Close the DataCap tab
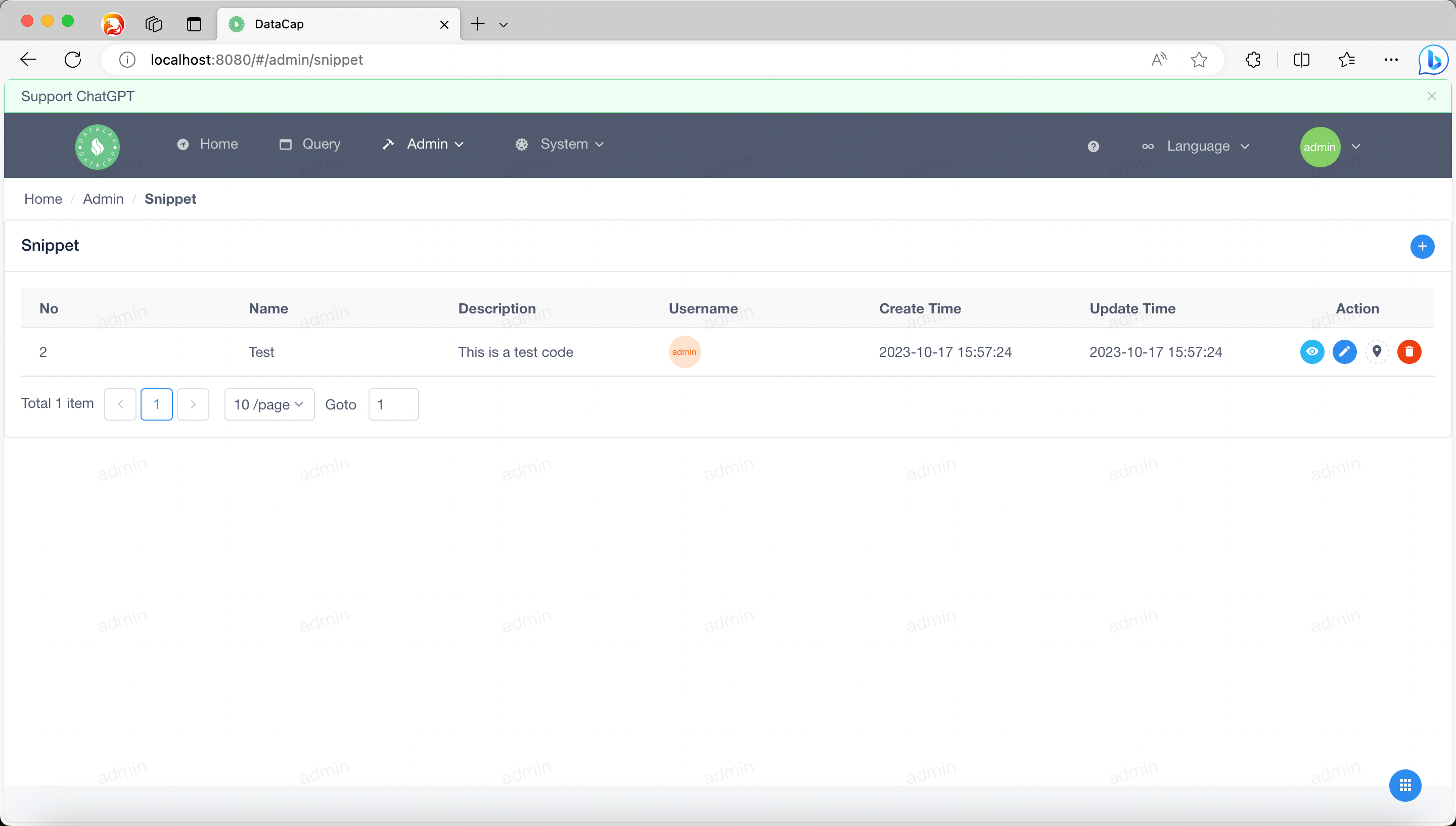 point(444,24)
